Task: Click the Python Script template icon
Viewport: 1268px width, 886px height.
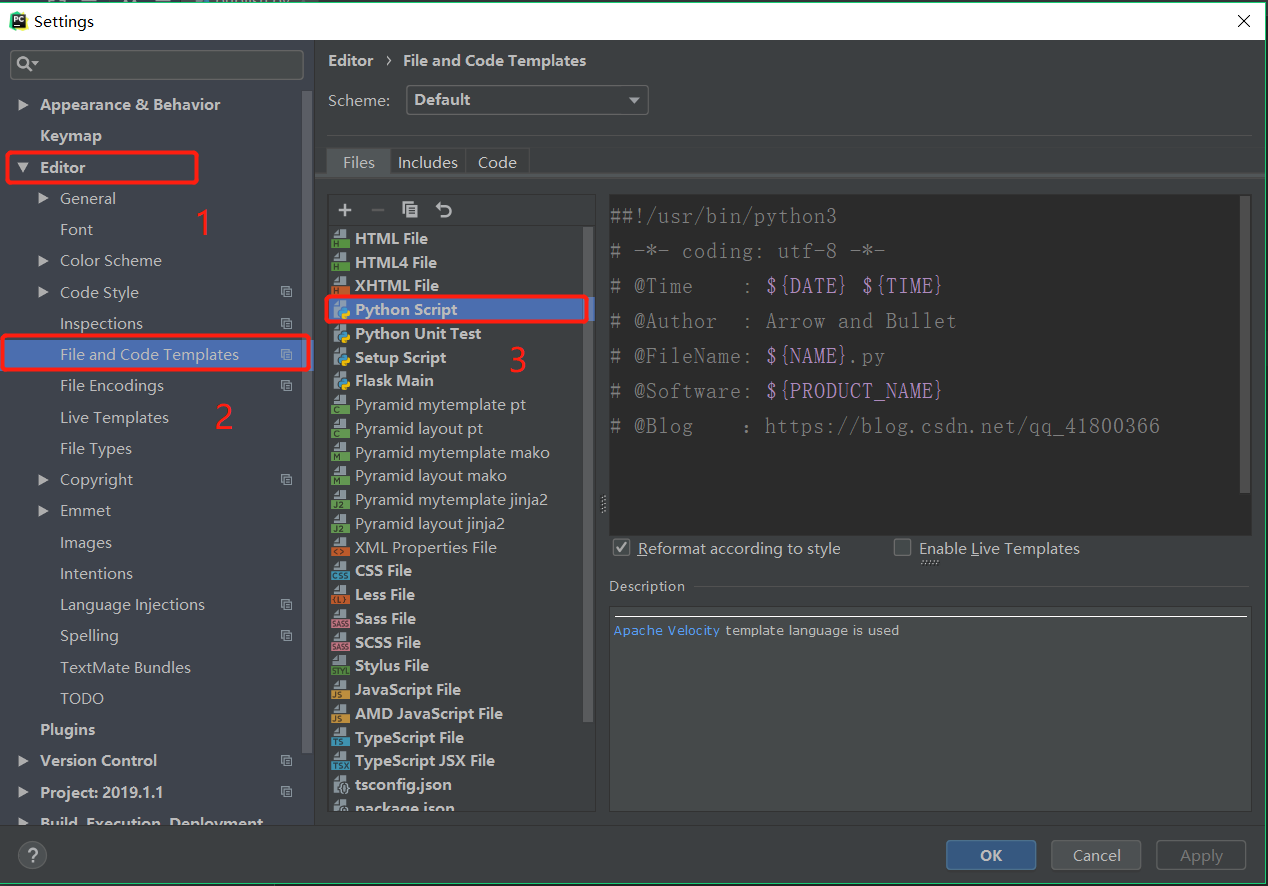Action: coord(340,310)
